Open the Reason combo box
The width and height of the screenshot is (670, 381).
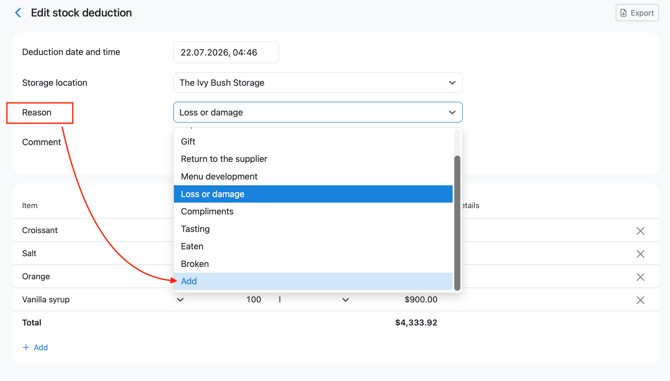coord(317,112)
